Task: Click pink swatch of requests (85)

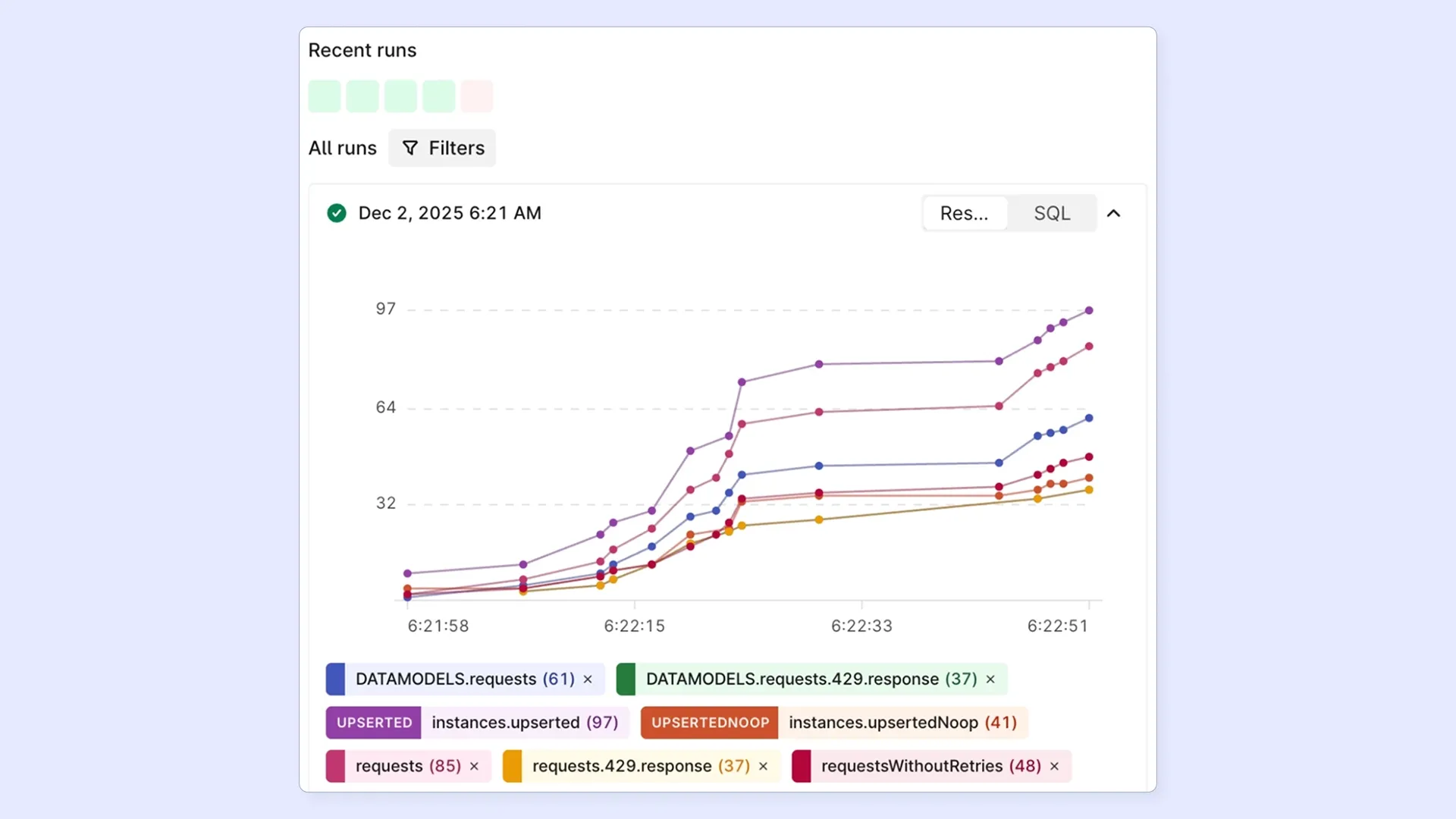Action: point(335,767)
